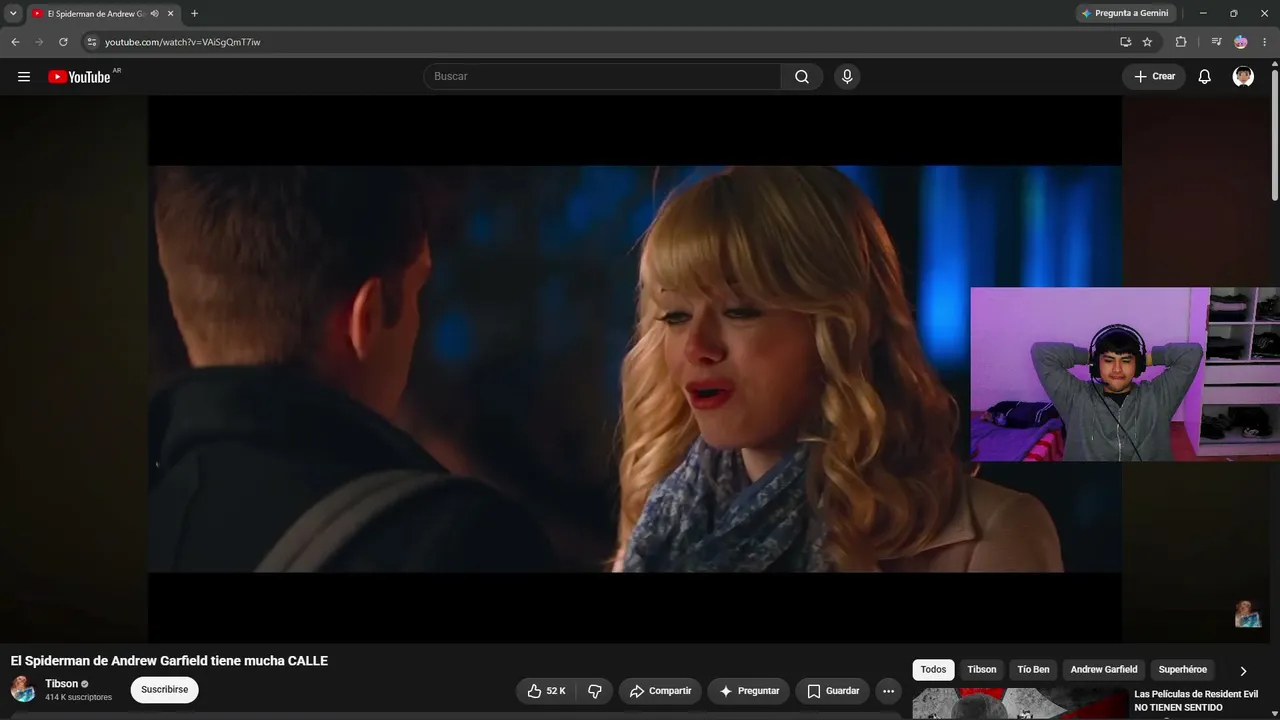Go to the YouTube home logo

[80, 77]
